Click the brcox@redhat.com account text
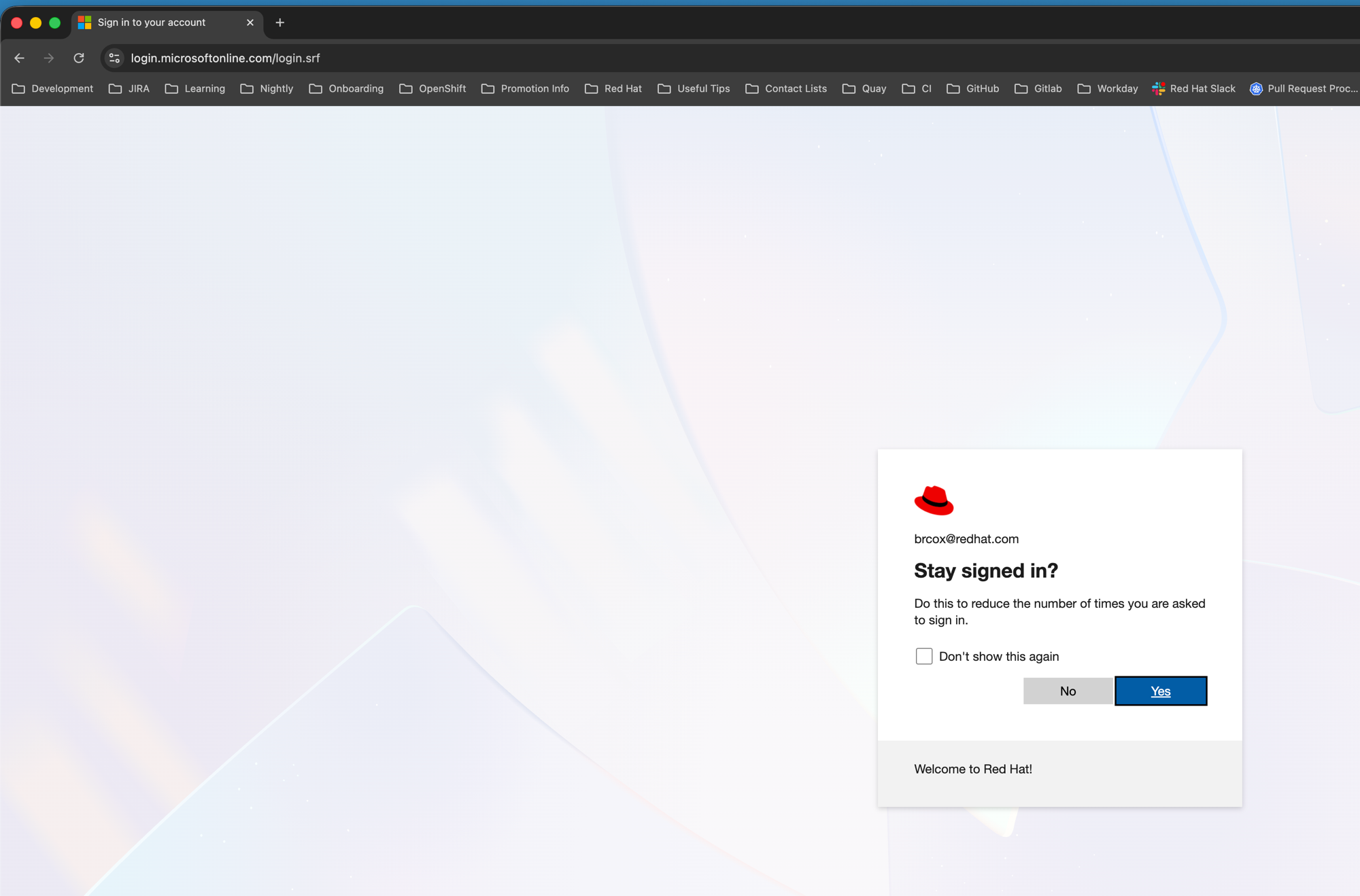This screenshot has height=896, width=1360. [966, 539]
